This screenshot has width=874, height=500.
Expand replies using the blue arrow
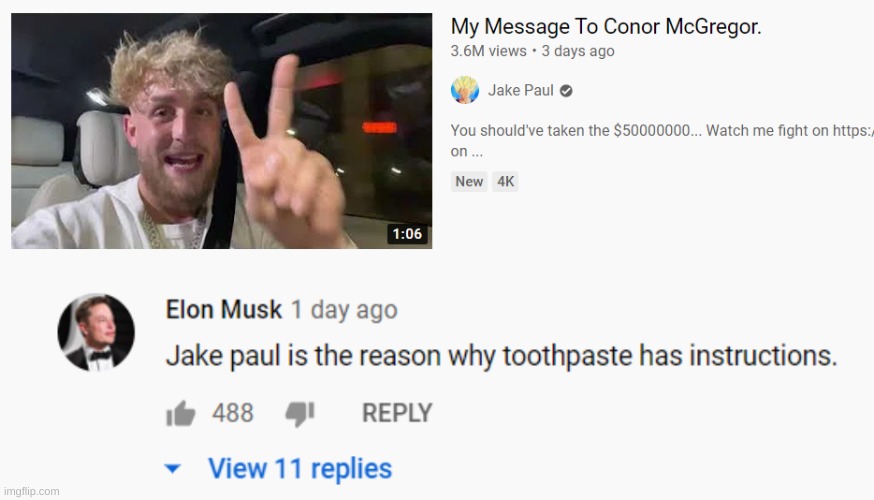[173, 469]
